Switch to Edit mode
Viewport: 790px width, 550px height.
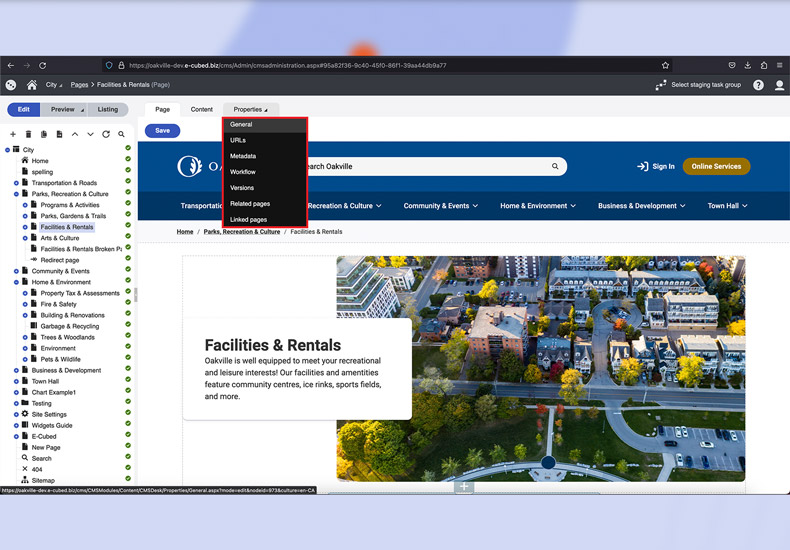point(23,109)
